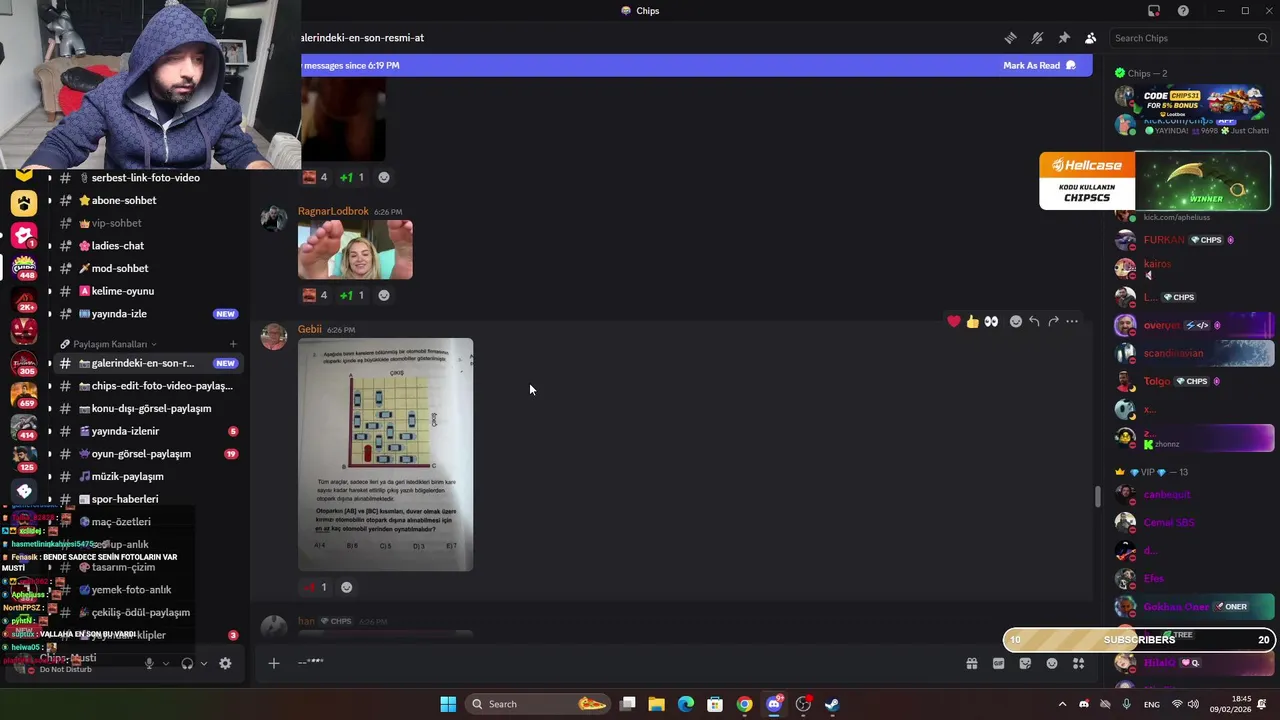Image resolution: width=1280 pixels, height=720 pixels.
Task: Open more options for Gebii's message
Action: click(x=1072, y=321)
